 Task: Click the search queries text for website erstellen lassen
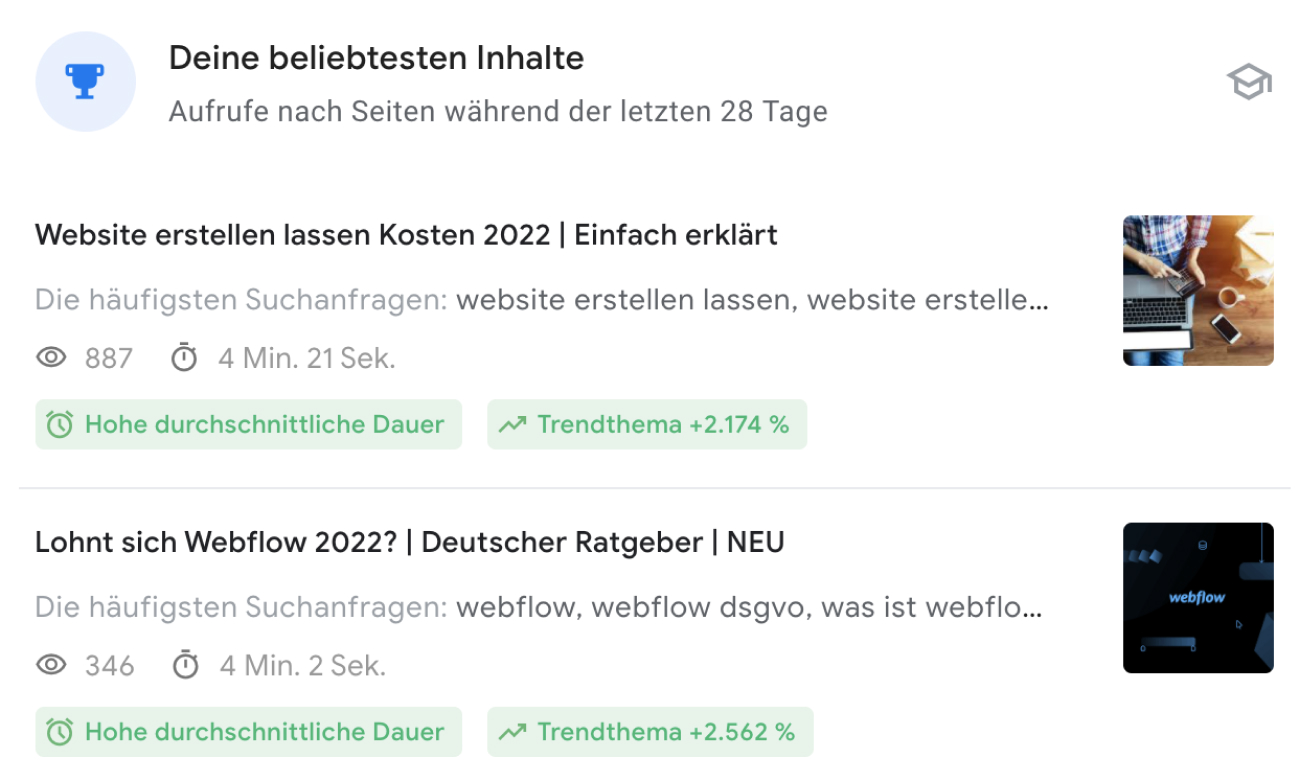tap(542, 299)
